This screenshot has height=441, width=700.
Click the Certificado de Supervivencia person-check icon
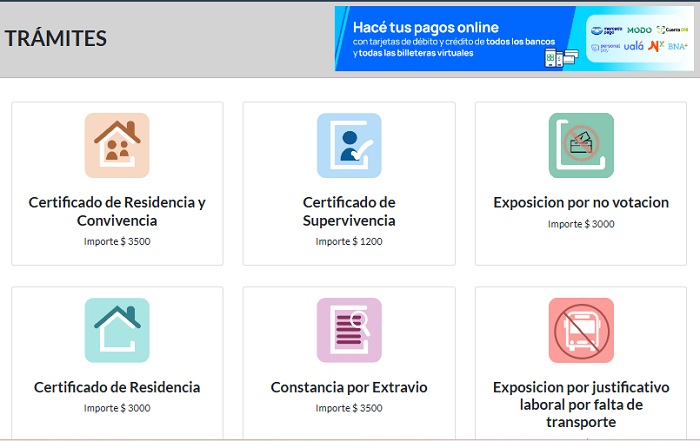pyautogui.click(x=349, y=146)
